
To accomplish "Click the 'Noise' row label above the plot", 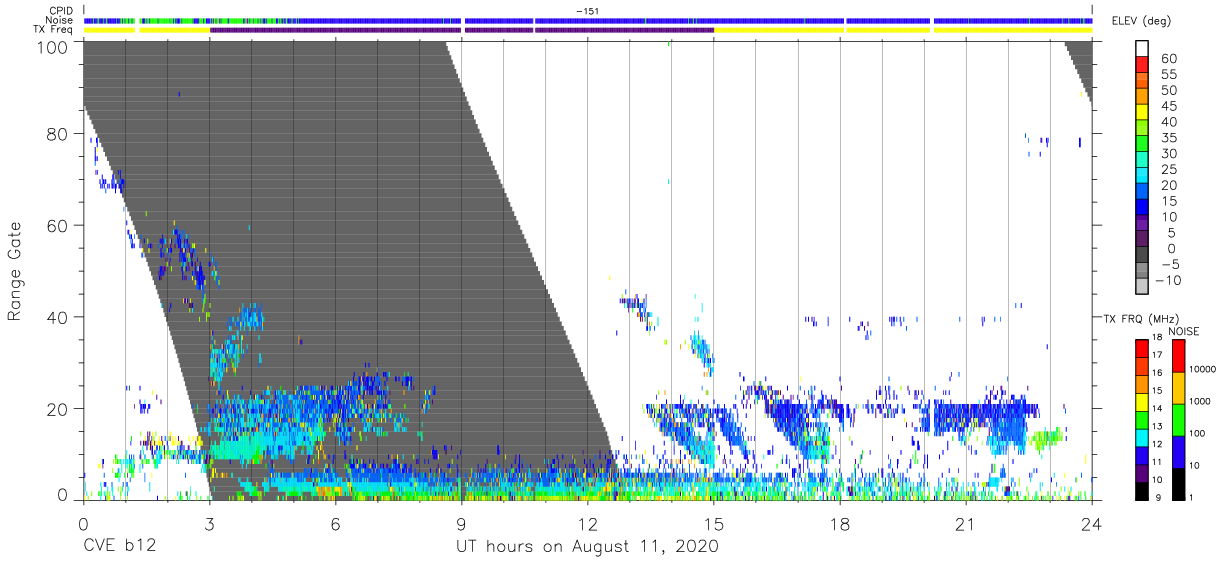I will 61,20.
